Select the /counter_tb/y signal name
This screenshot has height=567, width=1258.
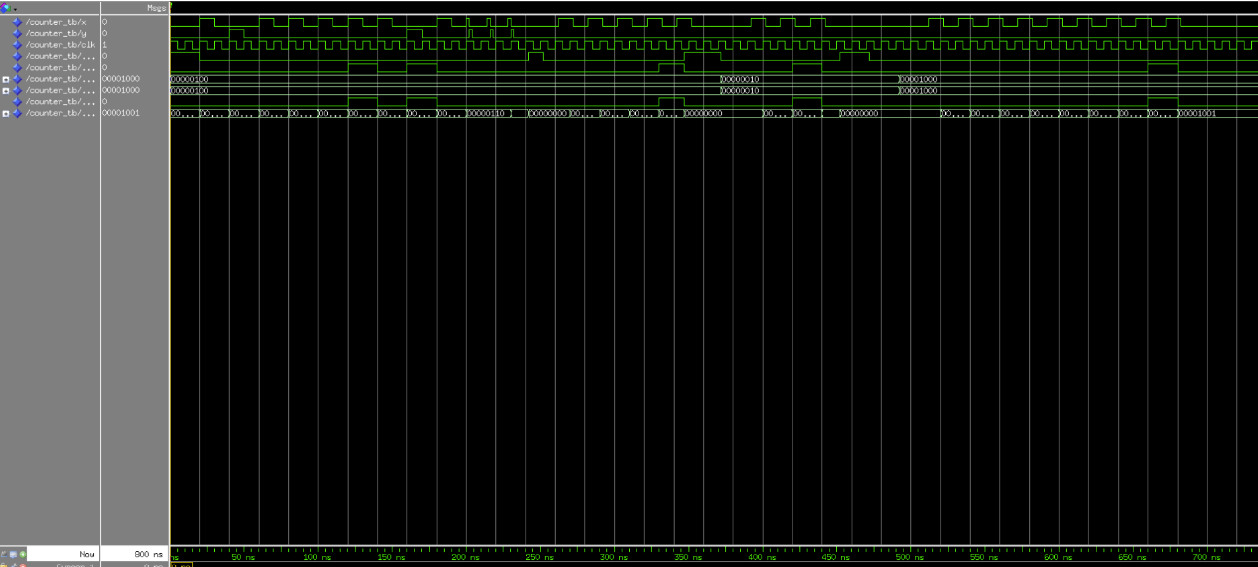pos(56,33)
